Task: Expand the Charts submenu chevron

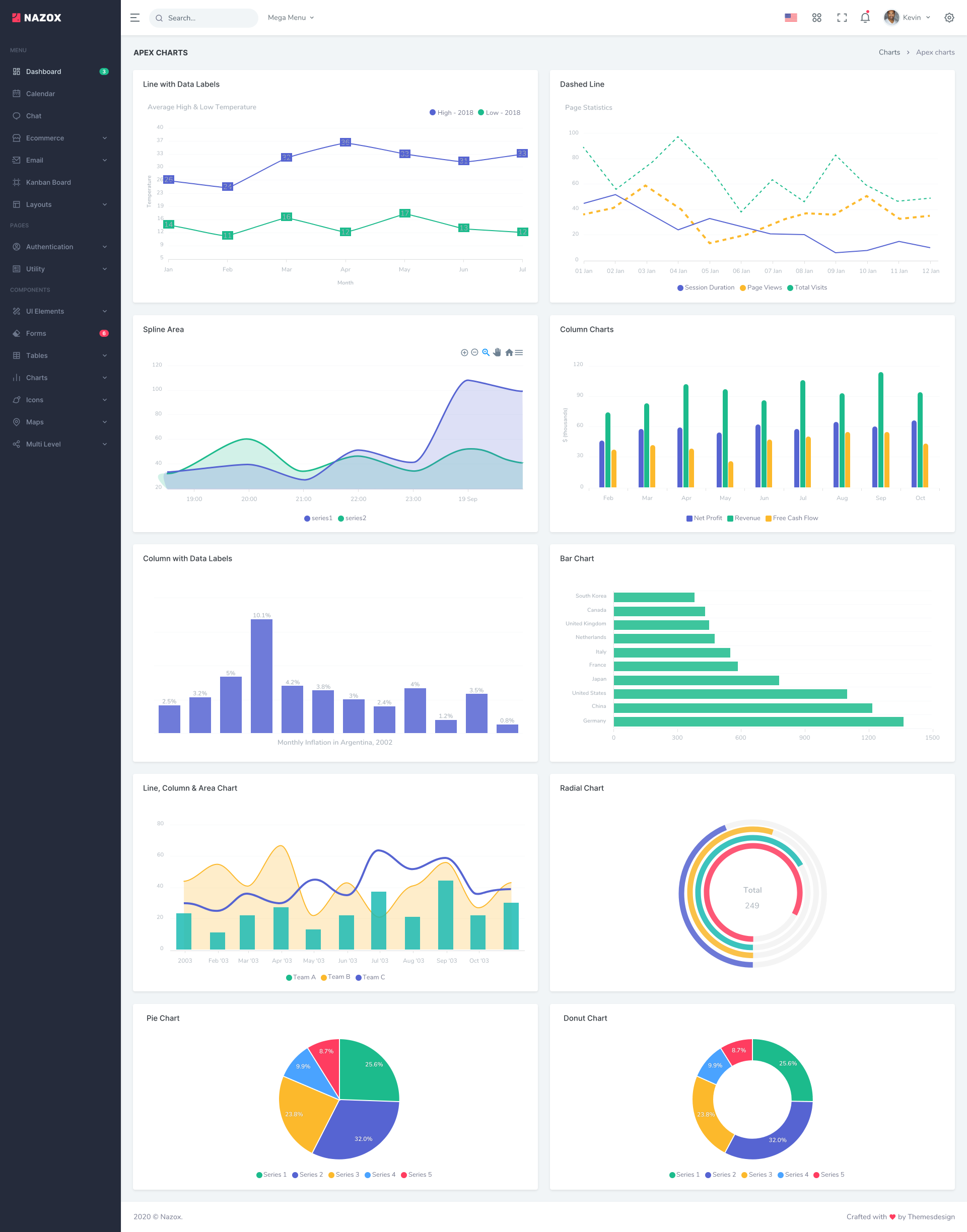Action: pyautogui.click(x=105, y=378)
